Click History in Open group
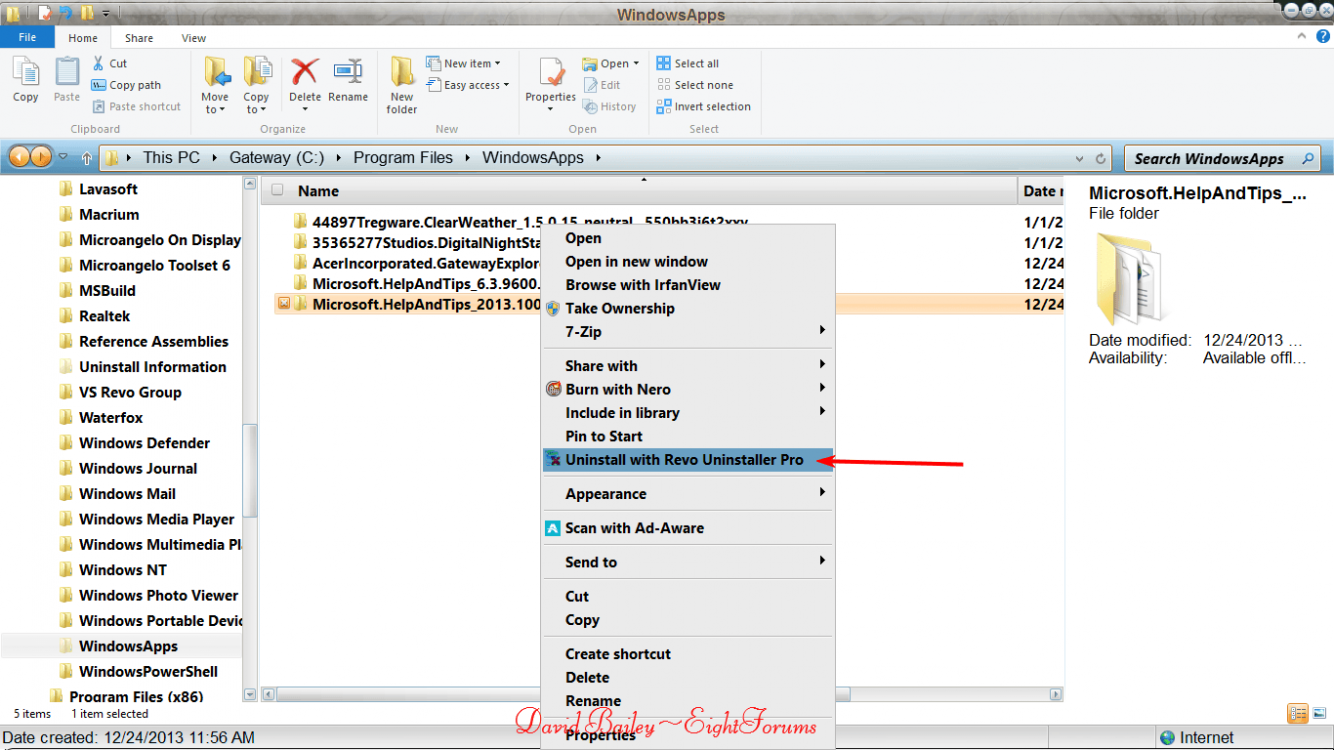The height and width of the screenshot is (750, 1334). tap(608, 106)
